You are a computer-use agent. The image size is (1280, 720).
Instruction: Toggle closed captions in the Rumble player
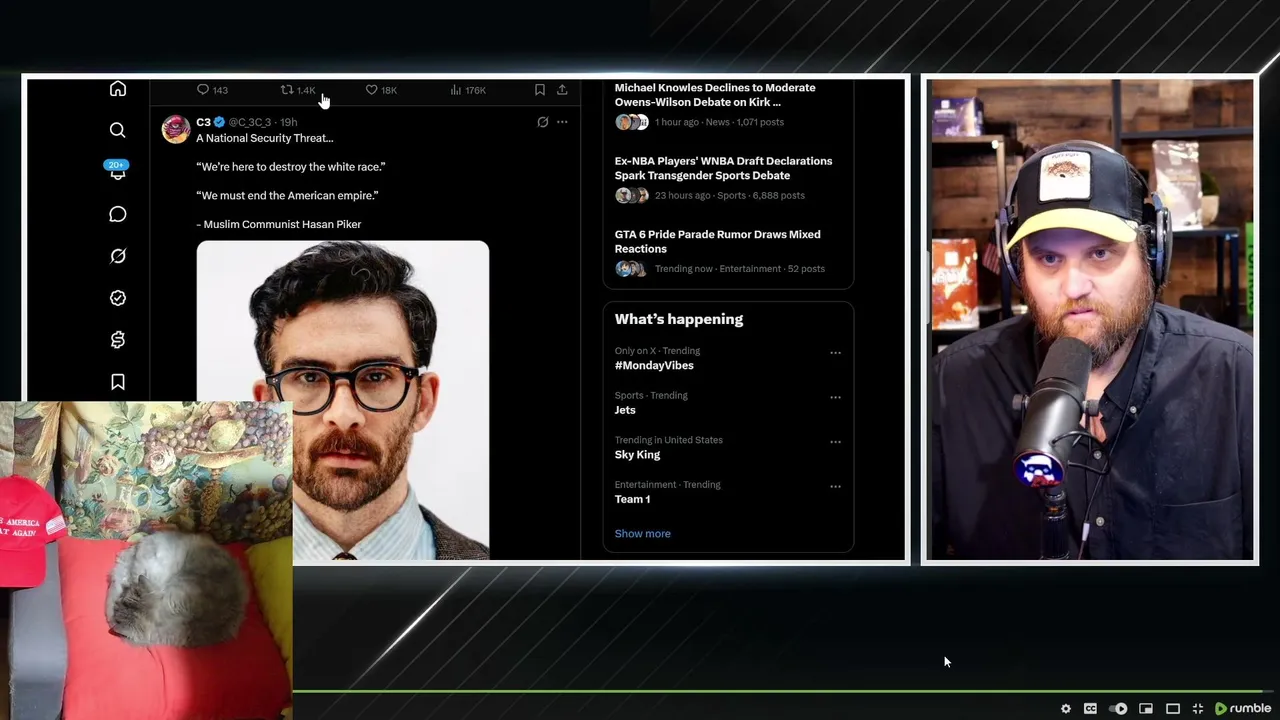[x=1090, y=709]
